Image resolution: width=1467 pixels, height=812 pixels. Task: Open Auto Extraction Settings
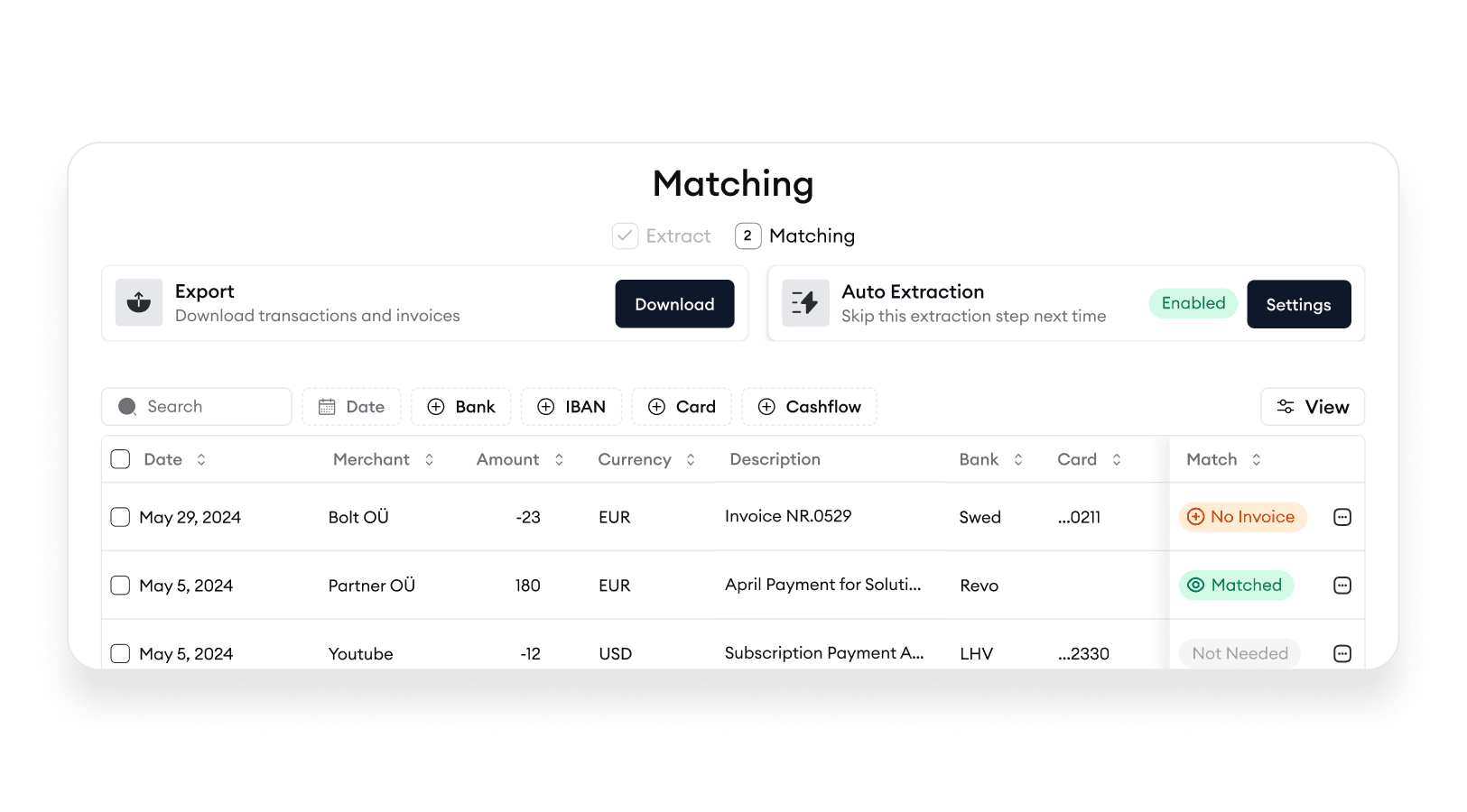(1298, 304)
